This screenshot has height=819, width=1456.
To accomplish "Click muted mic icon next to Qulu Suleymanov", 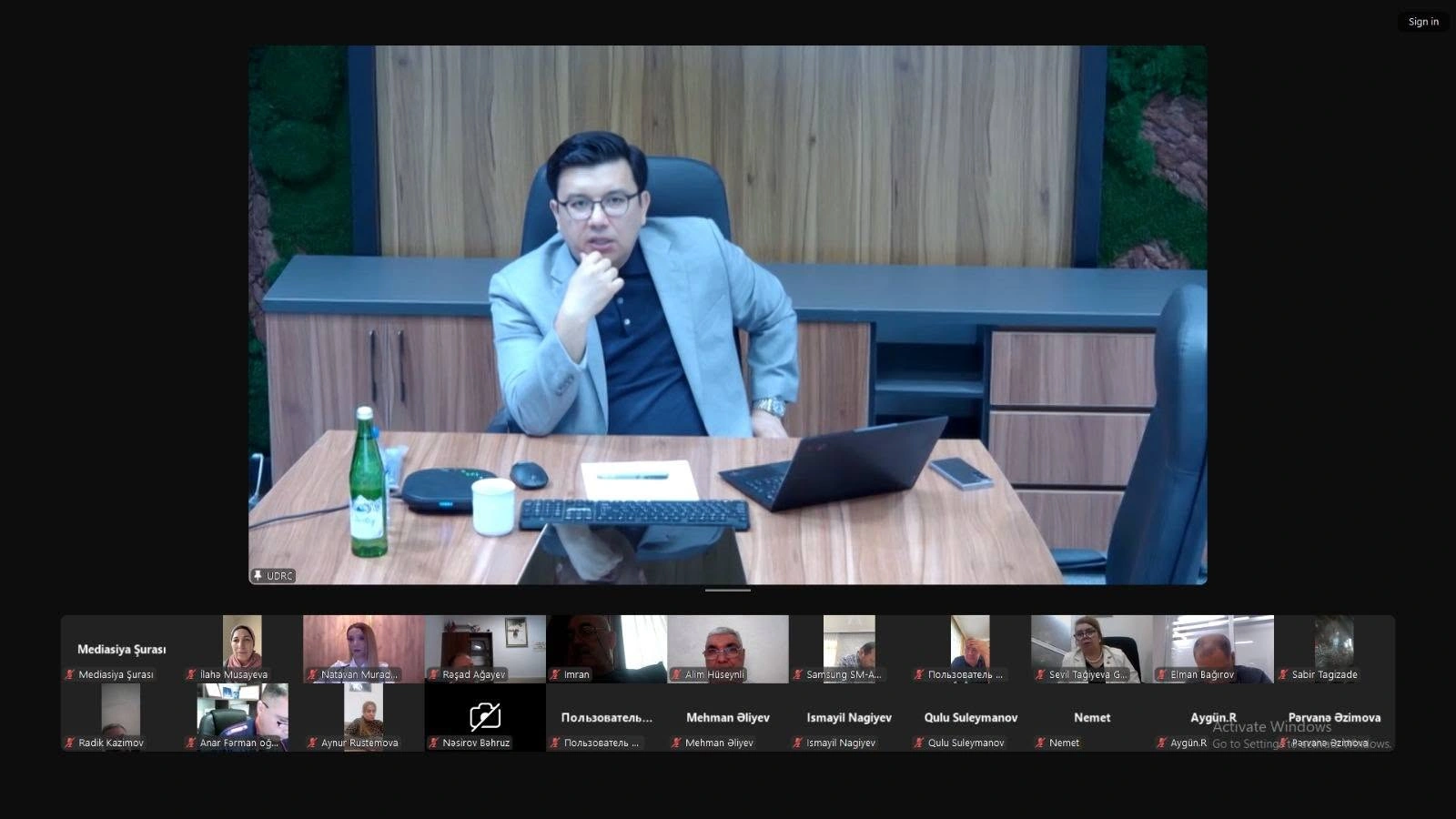I will [919, 743].
